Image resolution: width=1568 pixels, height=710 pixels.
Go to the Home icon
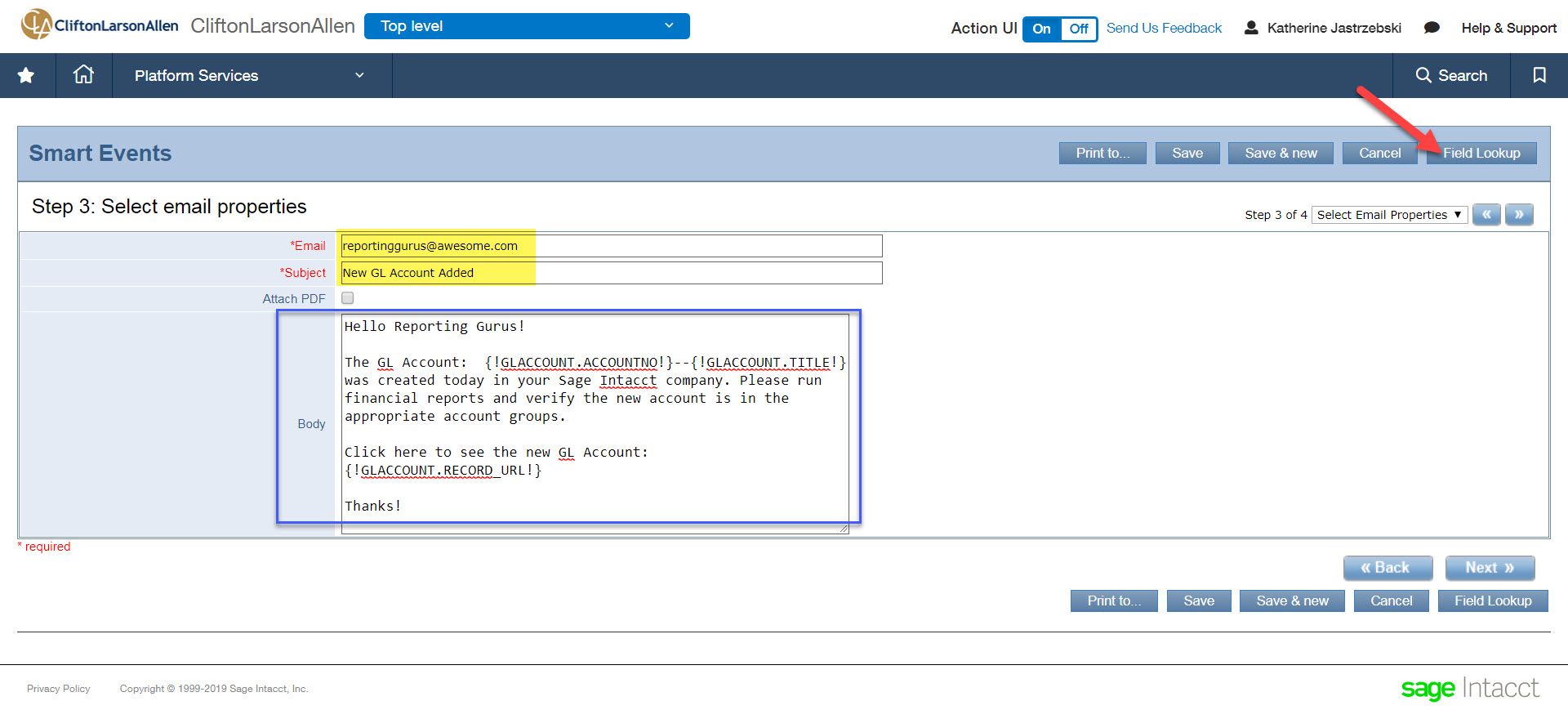click(83, 75)
